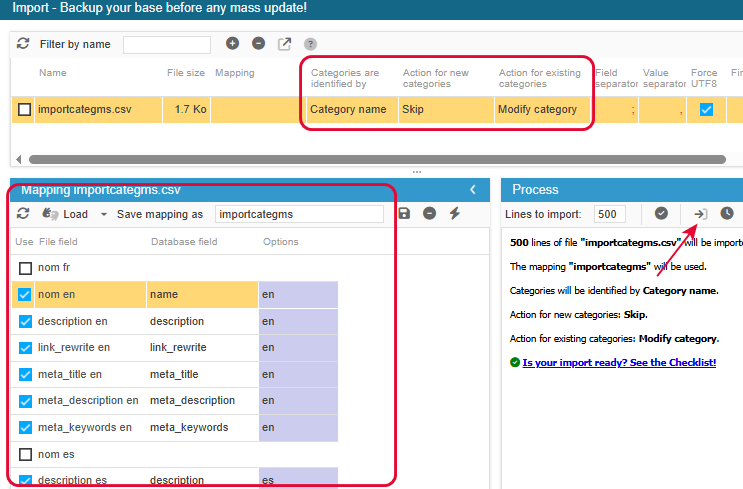Delete the mapping with the minus icon
This screenshot has height=489, width=743.
(x=429, y=213)
